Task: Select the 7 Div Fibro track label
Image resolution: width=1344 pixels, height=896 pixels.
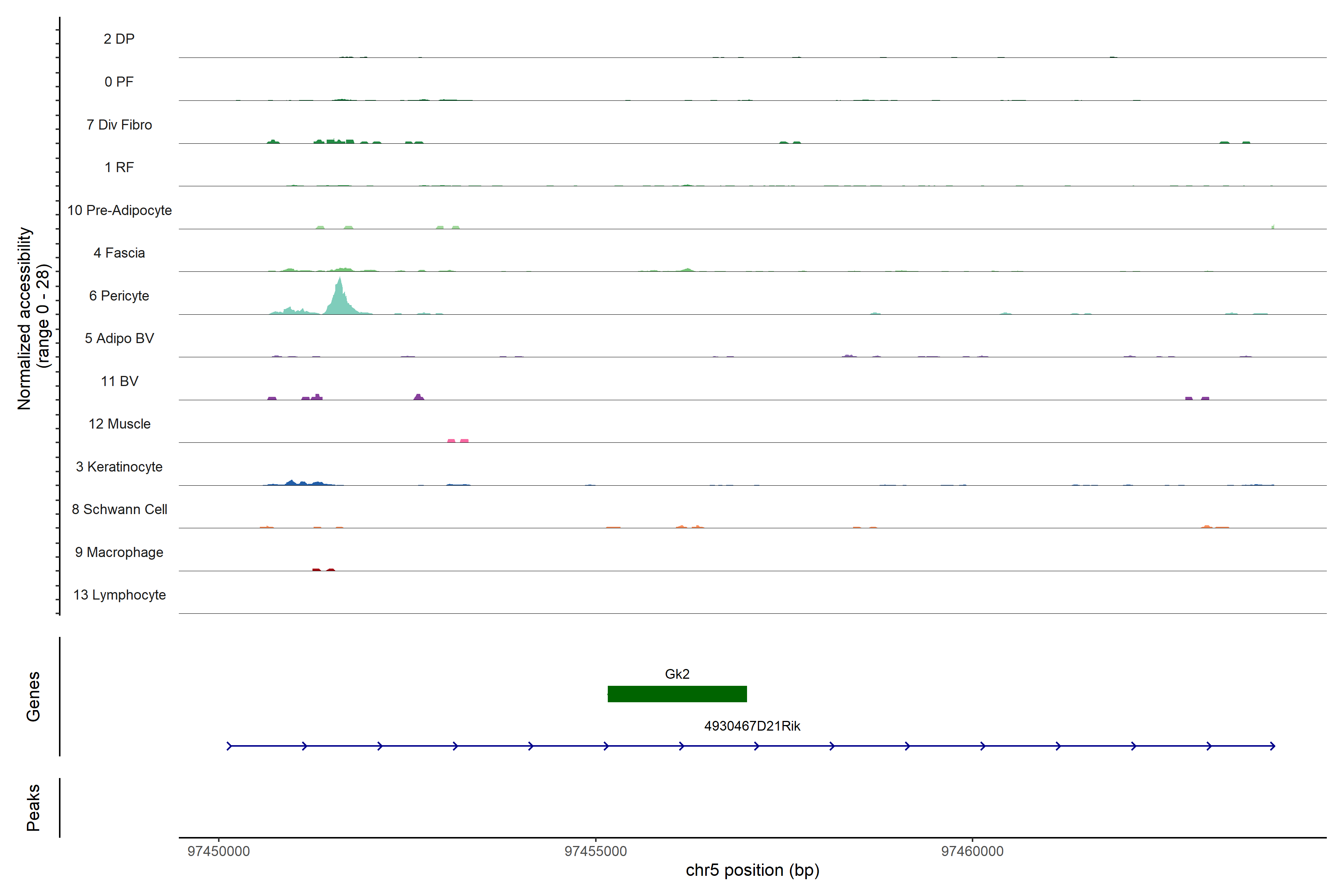Action: point(119,125)
